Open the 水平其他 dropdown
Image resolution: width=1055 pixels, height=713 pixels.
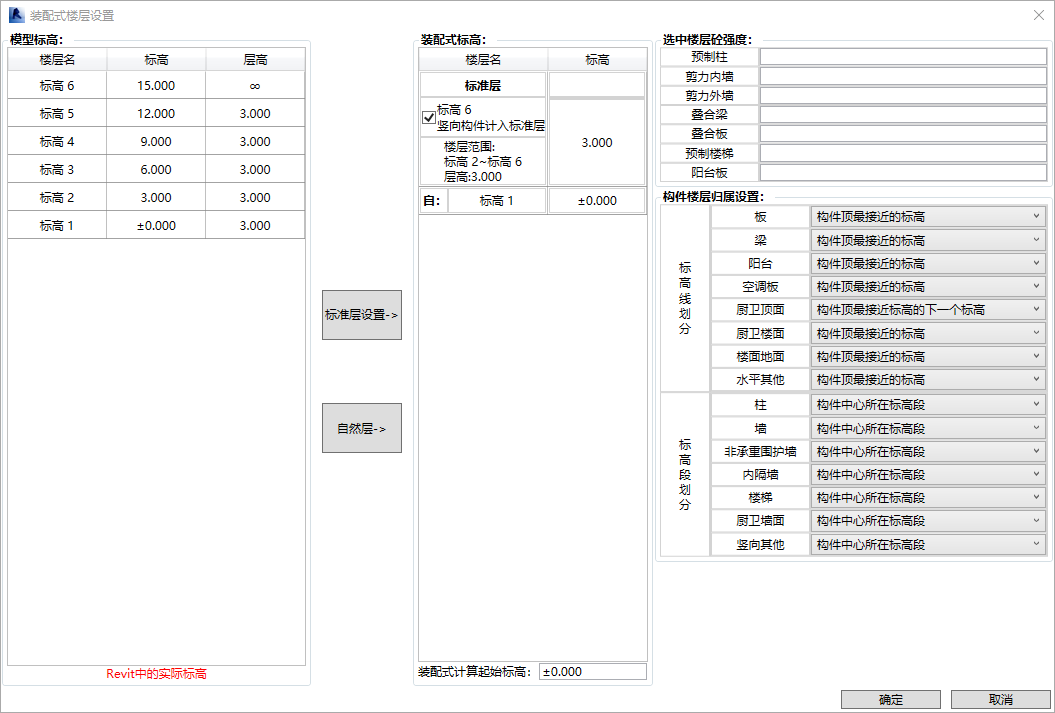tap(928, 380)
